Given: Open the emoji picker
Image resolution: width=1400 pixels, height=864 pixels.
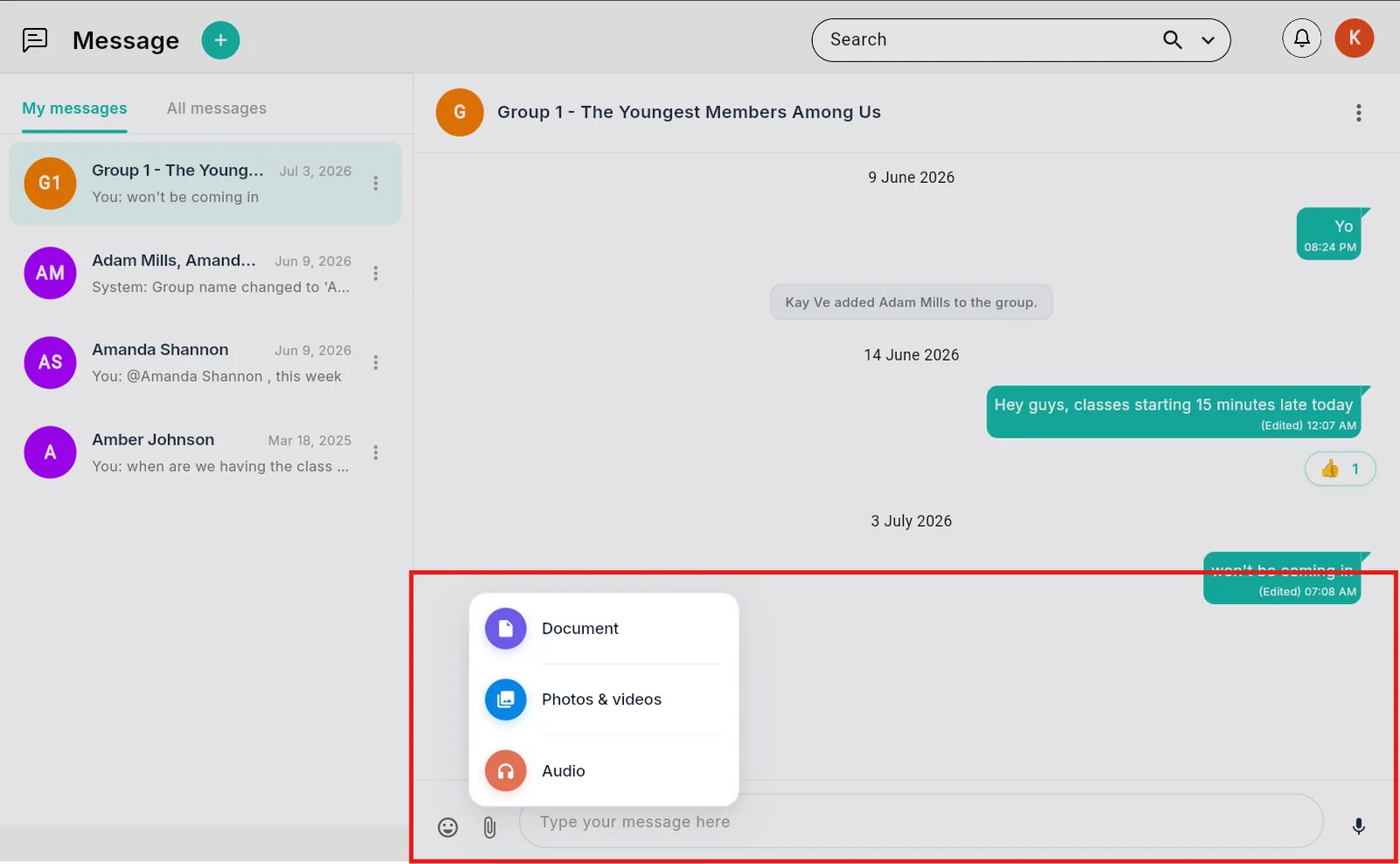Looking at the screenshot, I should pyautogui.click(x=448, y=827).
